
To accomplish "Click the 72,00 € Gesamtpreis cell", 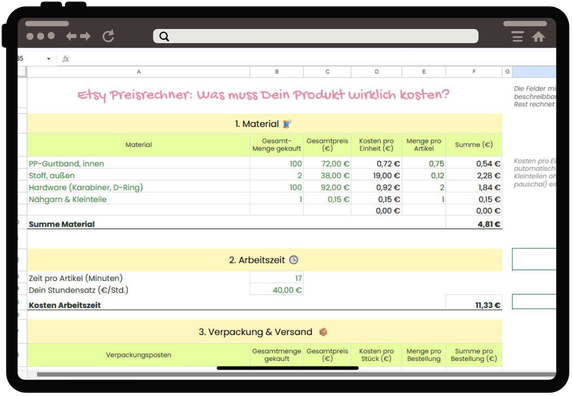I will click(x=327, y=164).
